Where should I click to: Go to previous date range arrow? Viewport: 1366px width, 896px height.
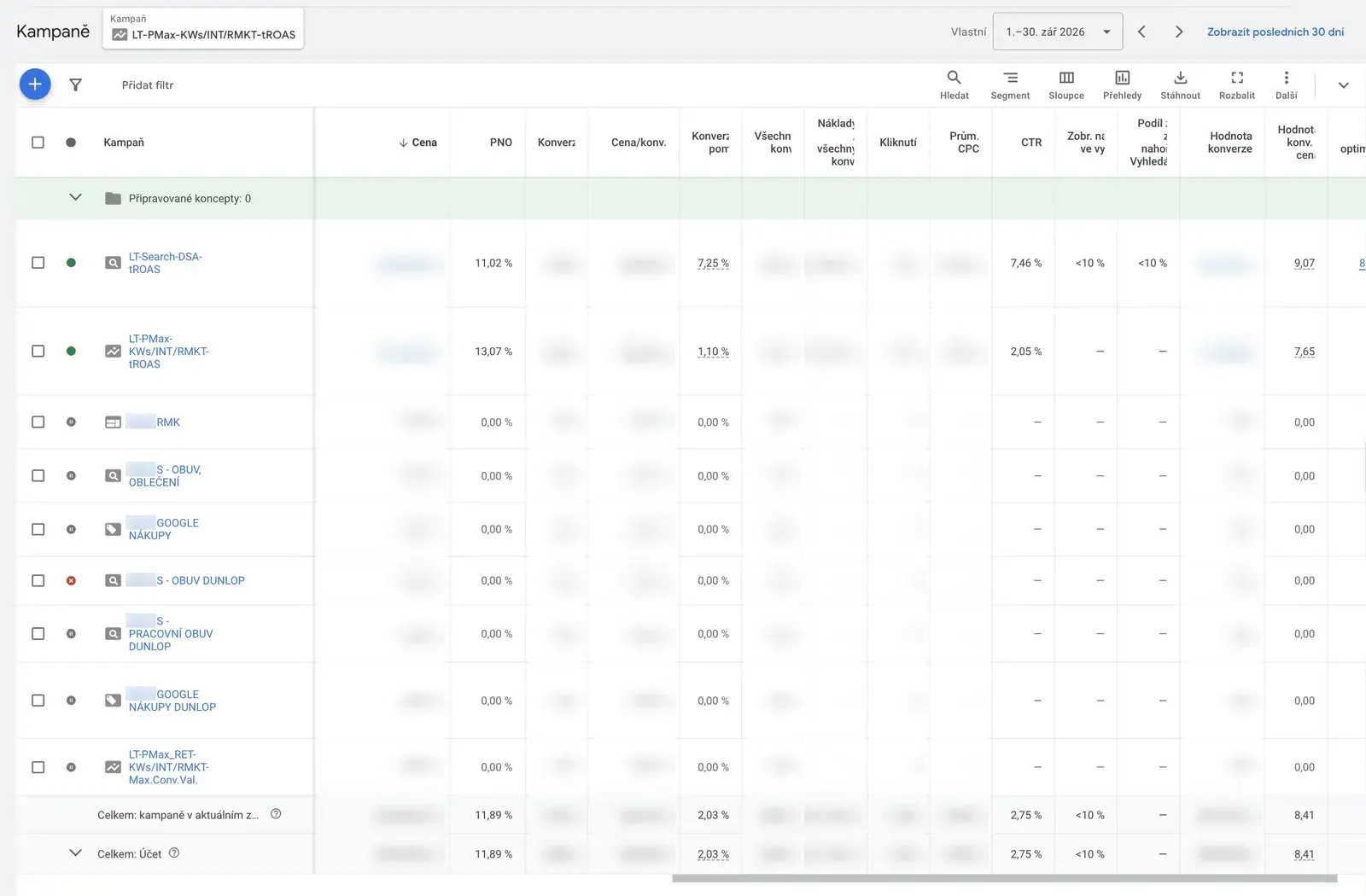[x=1141, y=32]
